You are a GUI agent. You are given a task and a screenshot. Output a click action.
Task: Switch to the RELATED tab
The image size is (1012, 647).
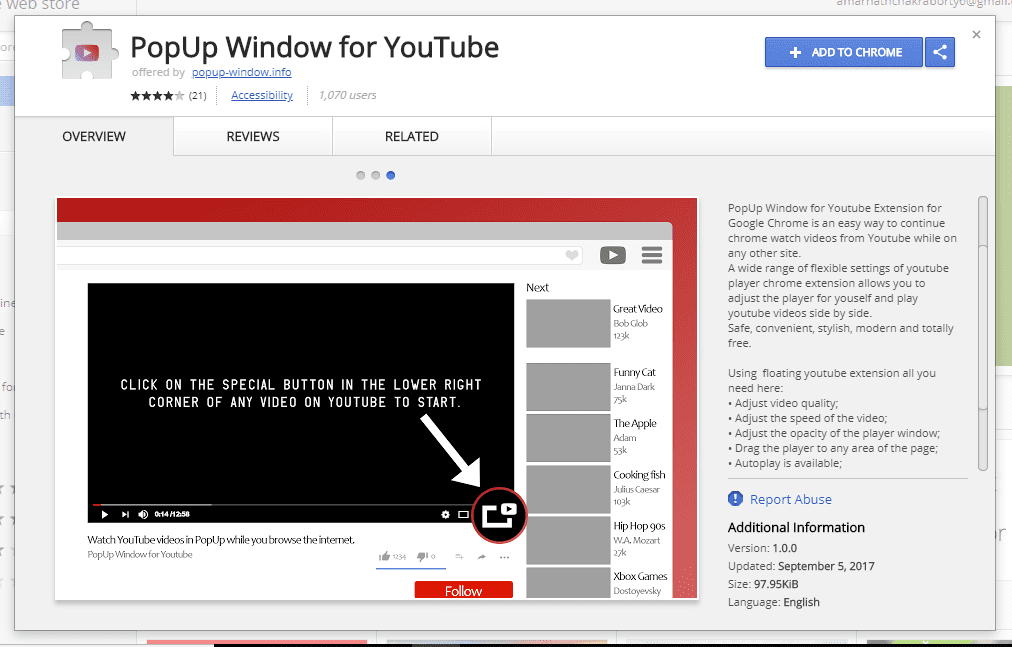pos(412,136)
